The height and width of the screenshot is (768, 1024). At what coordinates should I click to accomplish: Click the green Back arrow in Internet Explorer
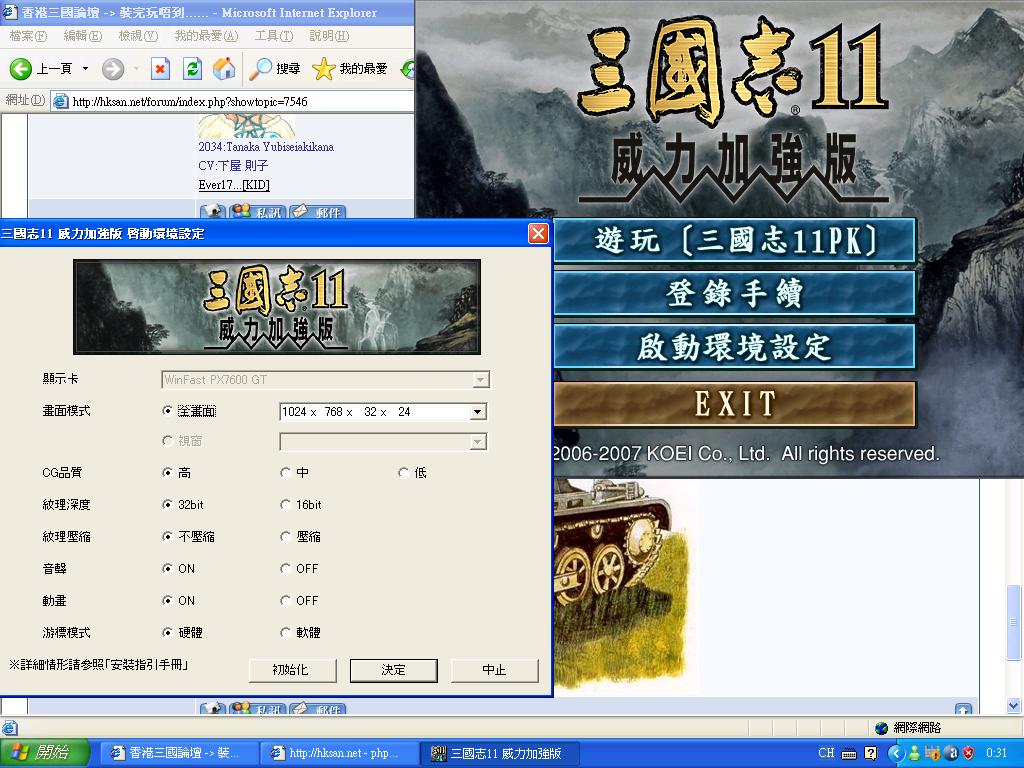tap(20, 69)
